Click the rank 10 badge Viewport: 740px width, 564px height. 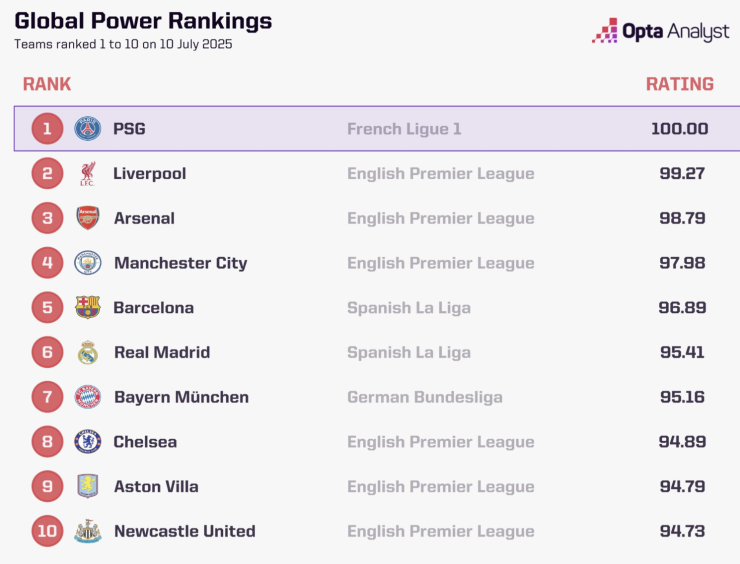(47, 531)
